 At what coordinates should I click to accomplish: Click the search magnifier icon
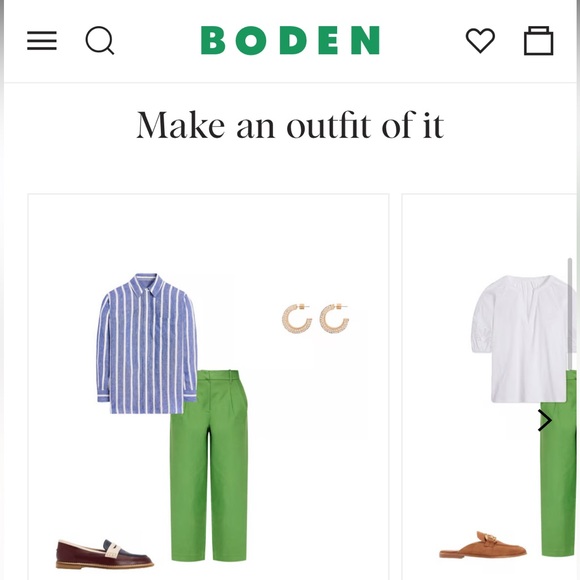coord(100,40)
